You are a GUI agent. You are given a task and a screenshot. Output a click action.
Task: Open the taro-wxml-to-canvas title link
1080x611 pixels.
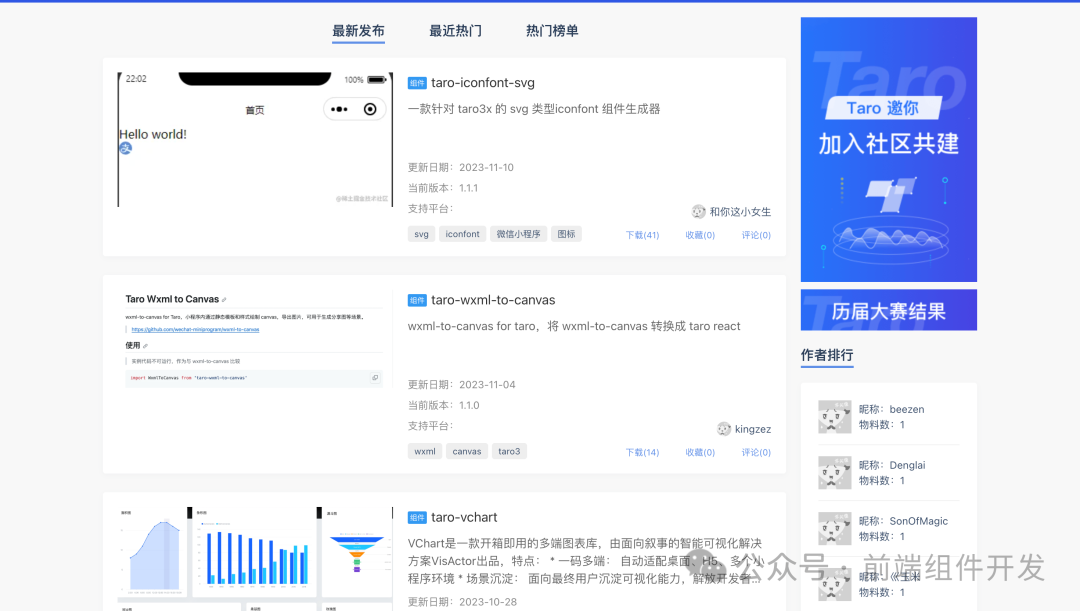(x=493, y=300)
